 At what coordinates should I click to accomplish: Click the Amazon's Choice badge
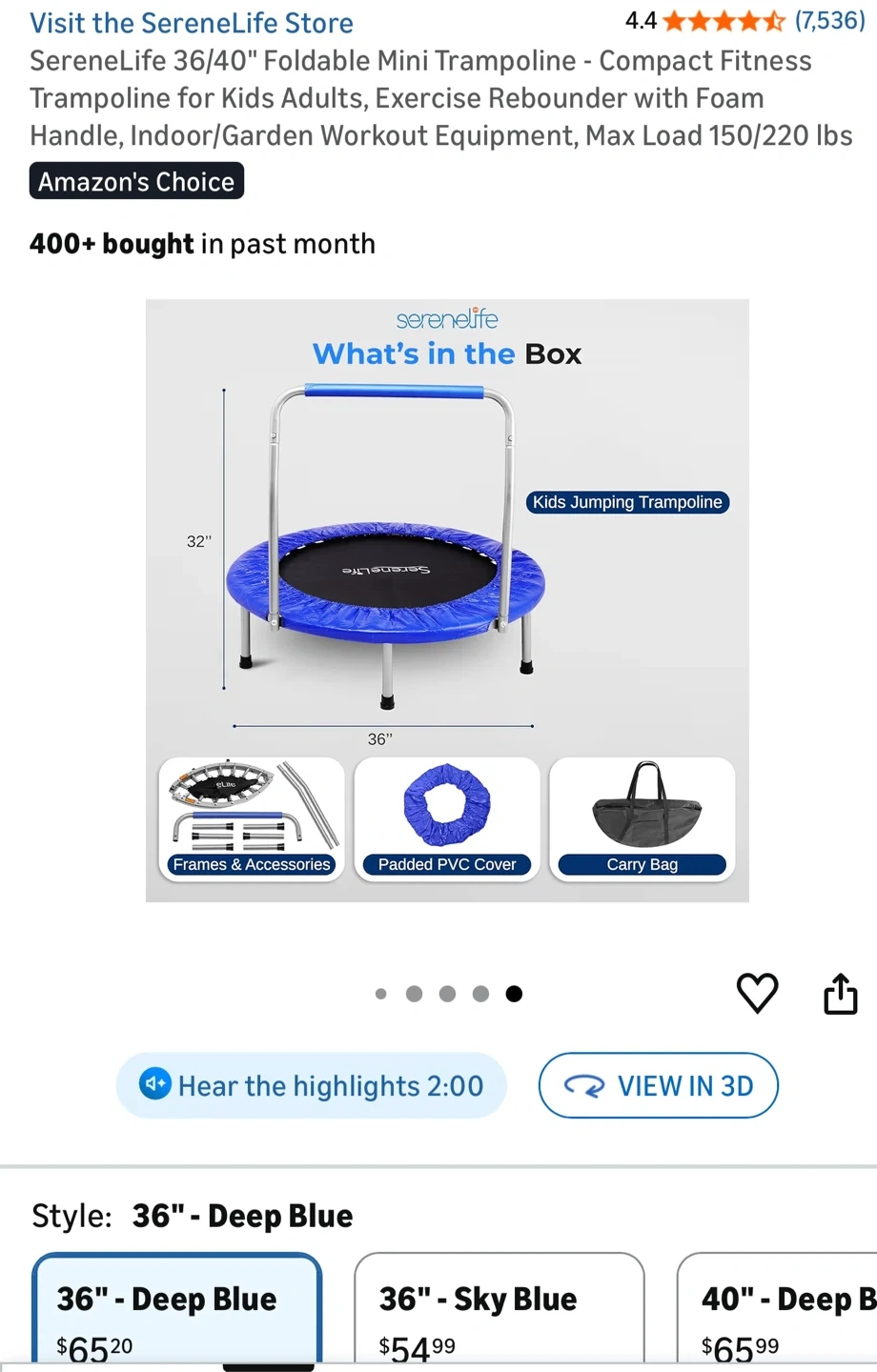click(136, 181)
